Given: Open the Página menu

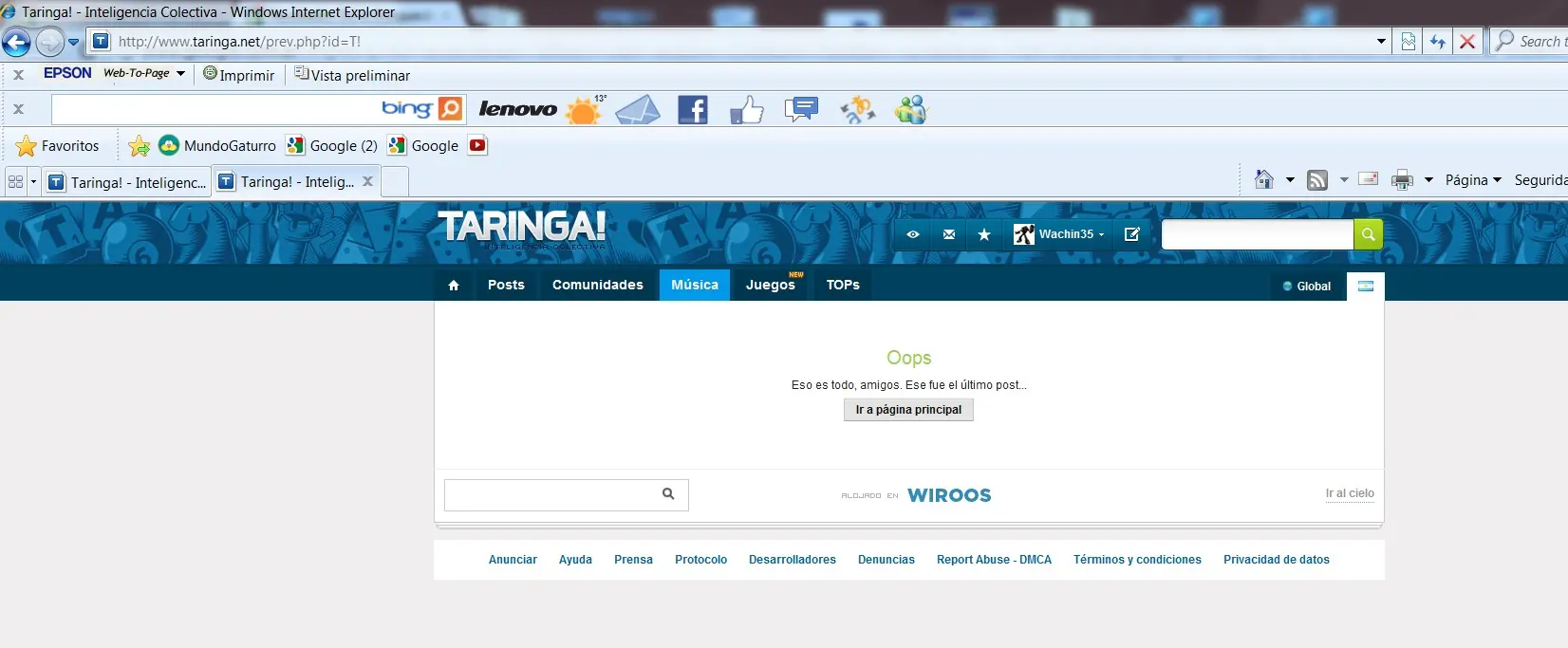Looking at the screenshot, I should (1473, 179).
